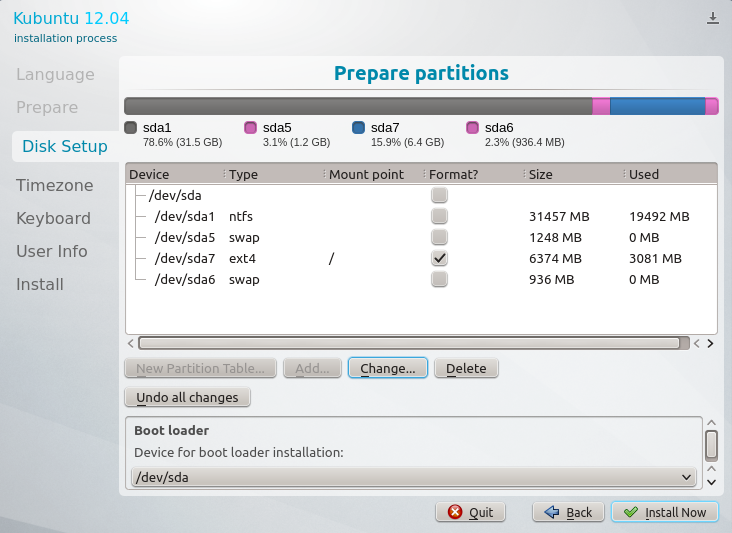Select the Disk Setup step
Viewport: 732px width, 533px height.
pos(65,146)
